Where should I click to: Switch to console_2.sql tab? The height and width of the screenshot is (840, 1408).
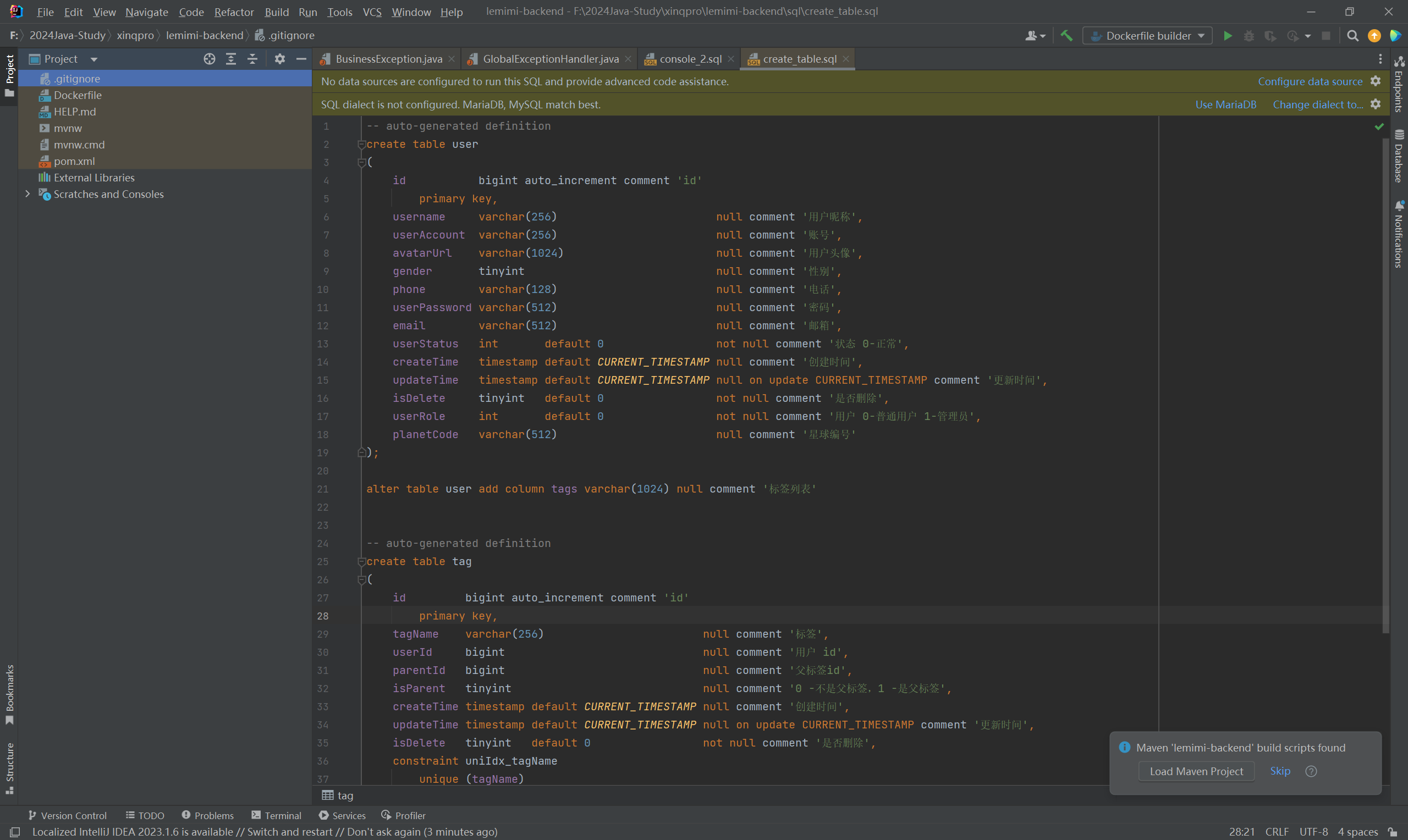(690, 59)
